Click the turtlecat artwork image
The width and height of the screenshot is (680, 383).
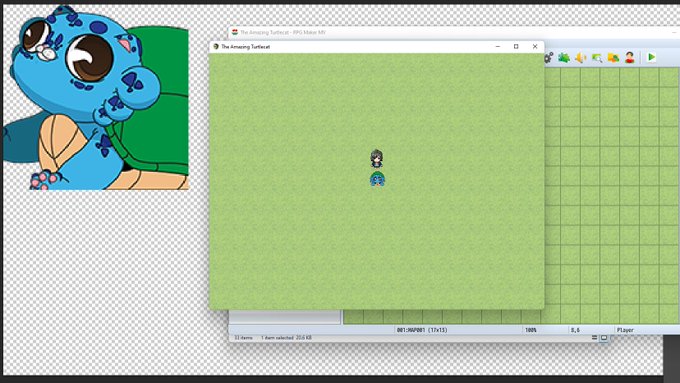coord(96,98)
